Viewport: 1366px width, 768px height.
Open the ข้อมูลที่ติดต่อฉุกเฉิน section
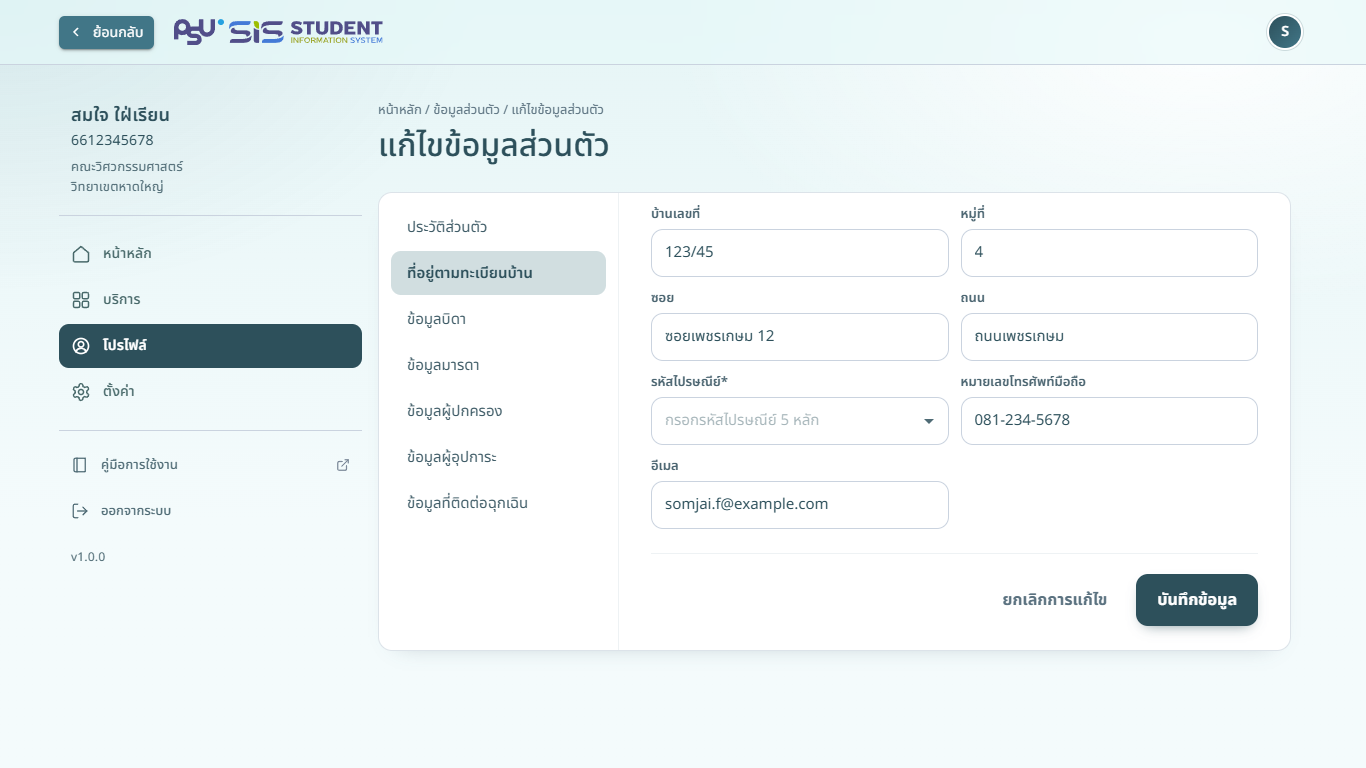coord(498,503)
